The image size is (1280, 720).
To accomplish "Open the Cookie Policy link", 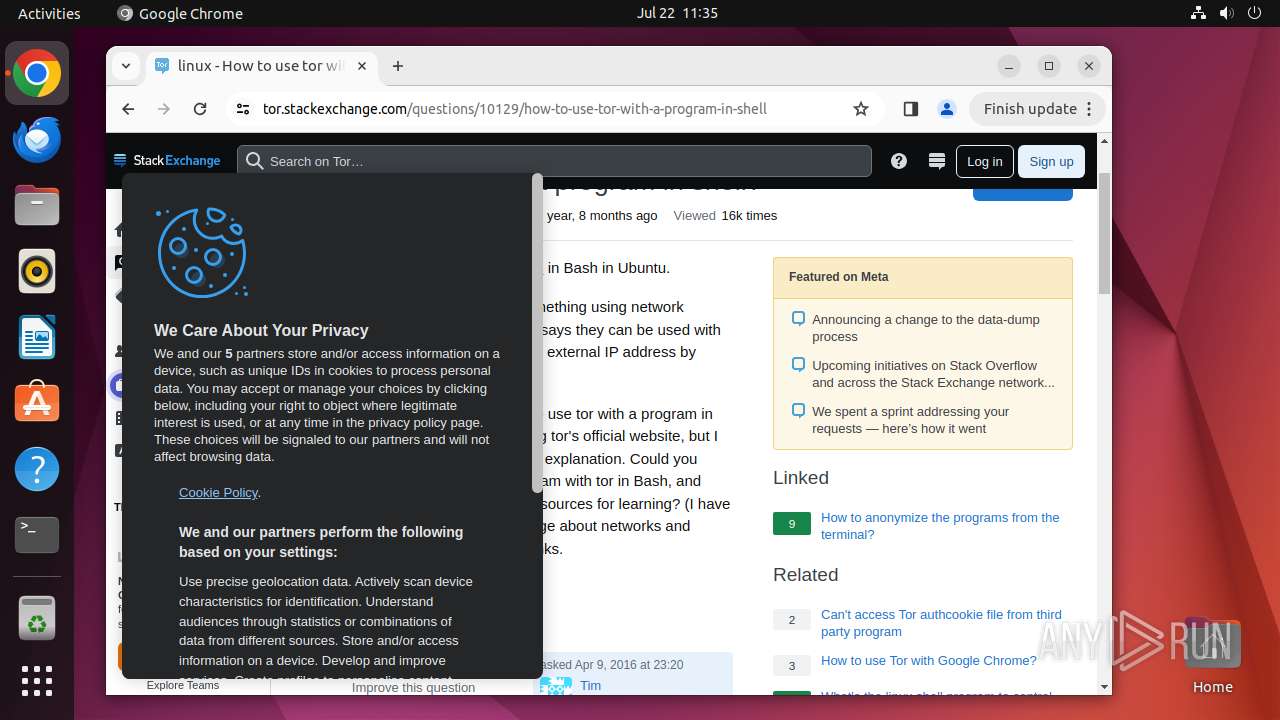I will (218, 492).
